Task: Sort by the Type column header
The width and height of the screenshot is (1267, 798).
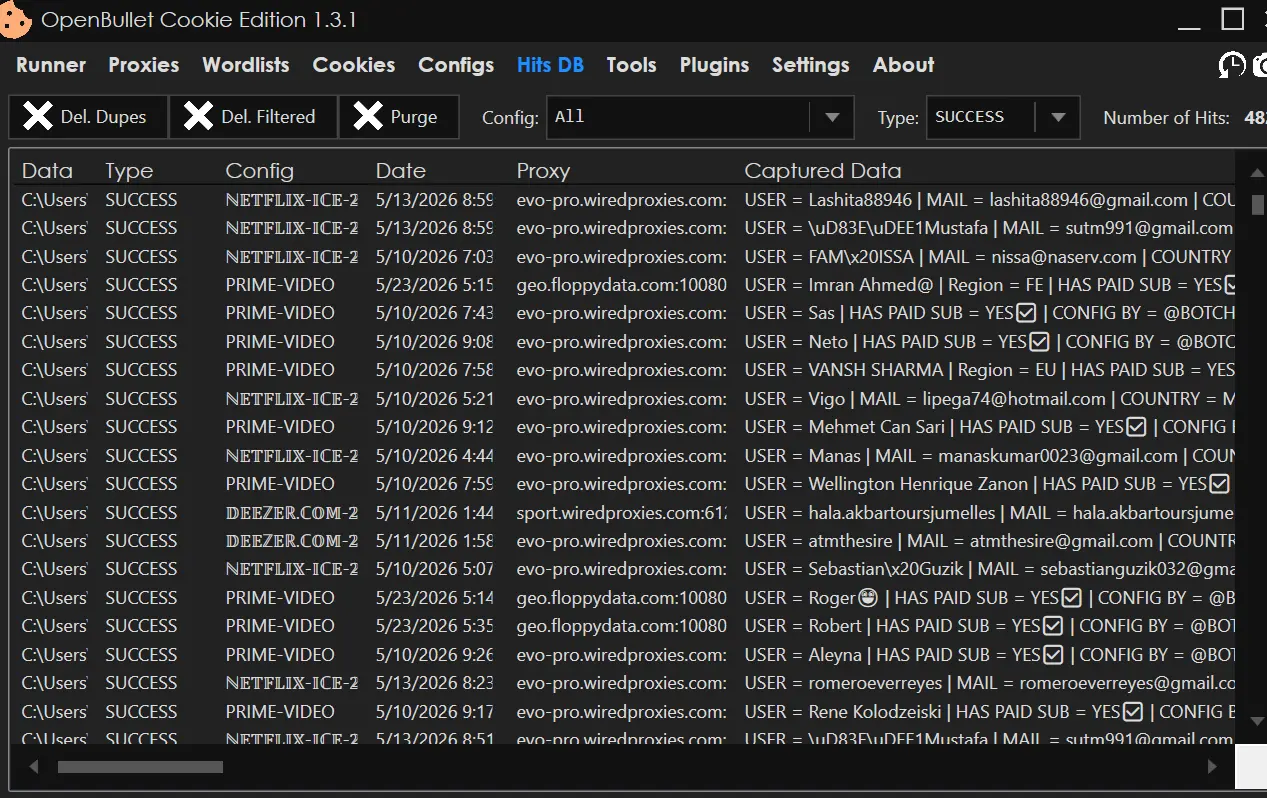Action: 129,171
